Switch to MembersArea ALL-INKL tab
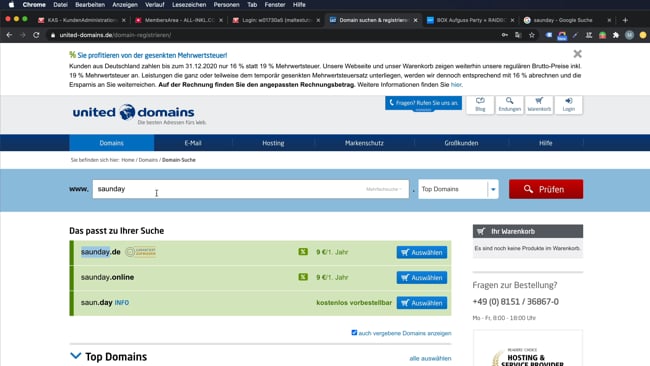The height and width of the screenshot is (366, 650). pyautogui.click(x=179, y=20)
